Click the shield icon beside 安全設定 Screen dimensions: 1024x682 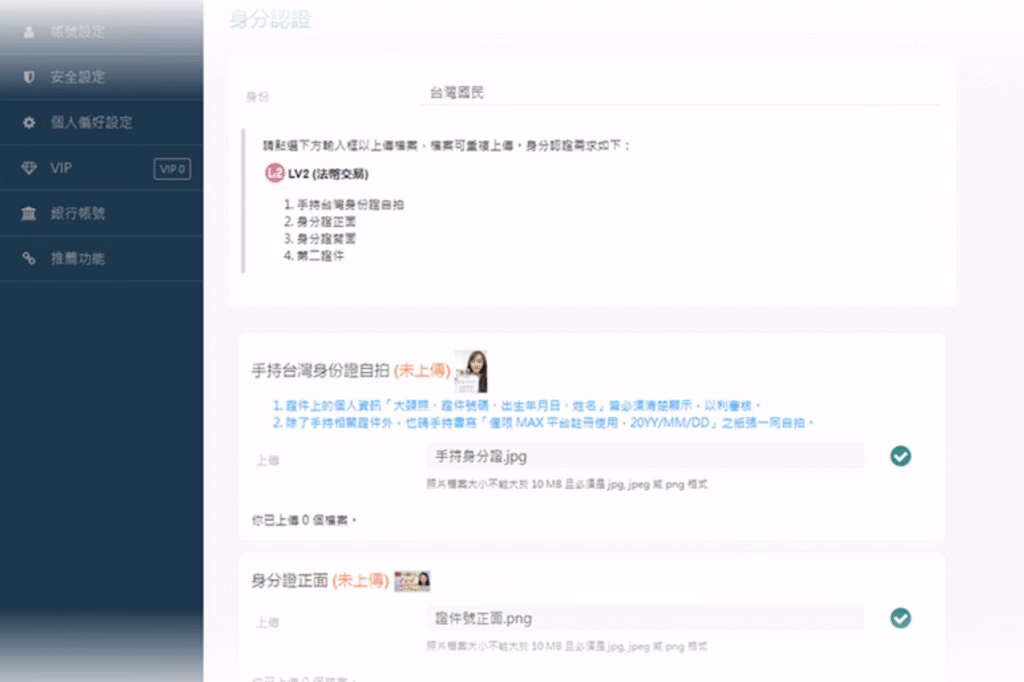(29, 77)
